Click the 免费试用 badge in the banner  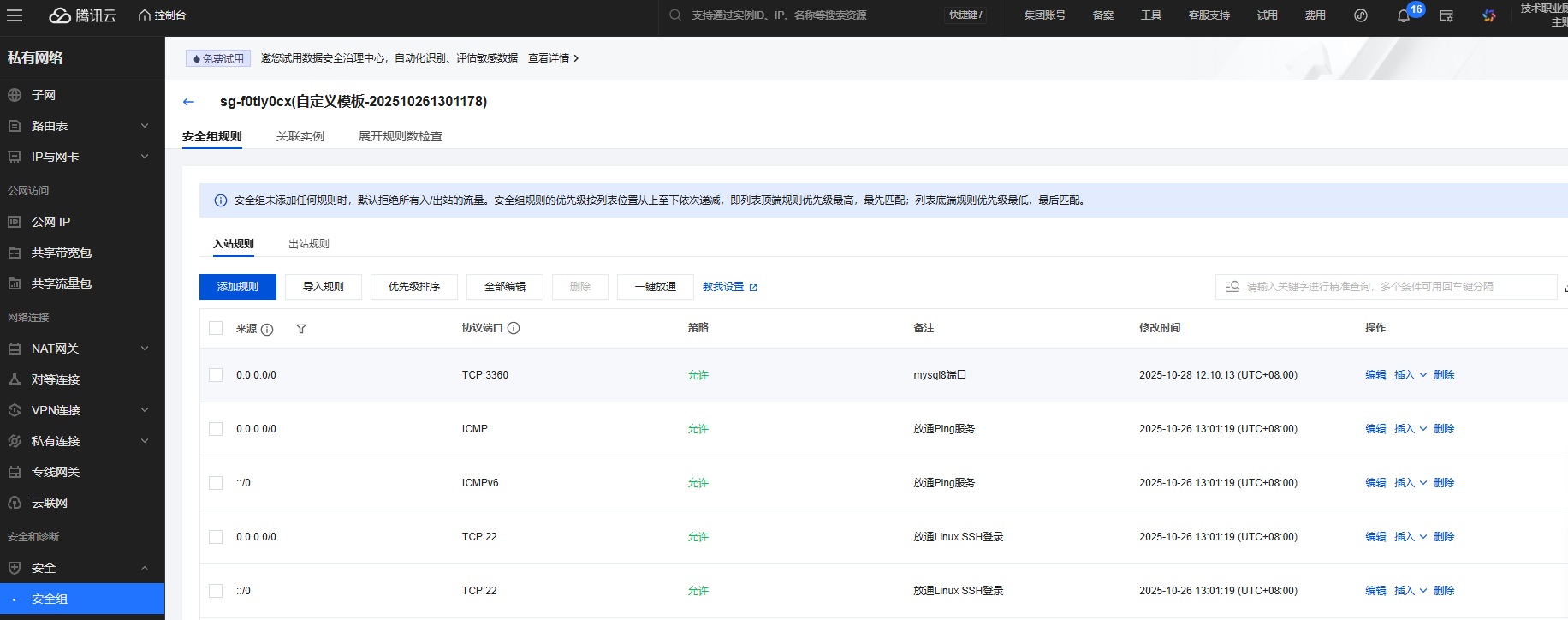coord(218,58)
